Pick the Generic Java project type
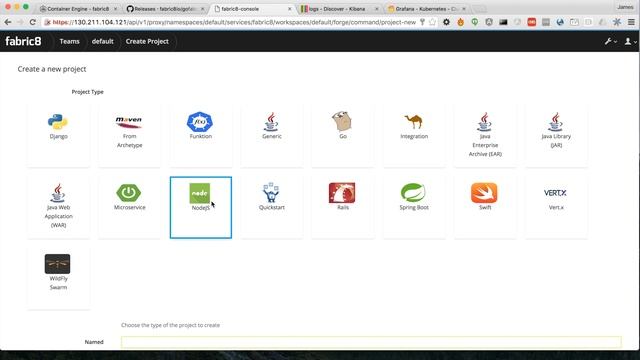 coord(271,136)
